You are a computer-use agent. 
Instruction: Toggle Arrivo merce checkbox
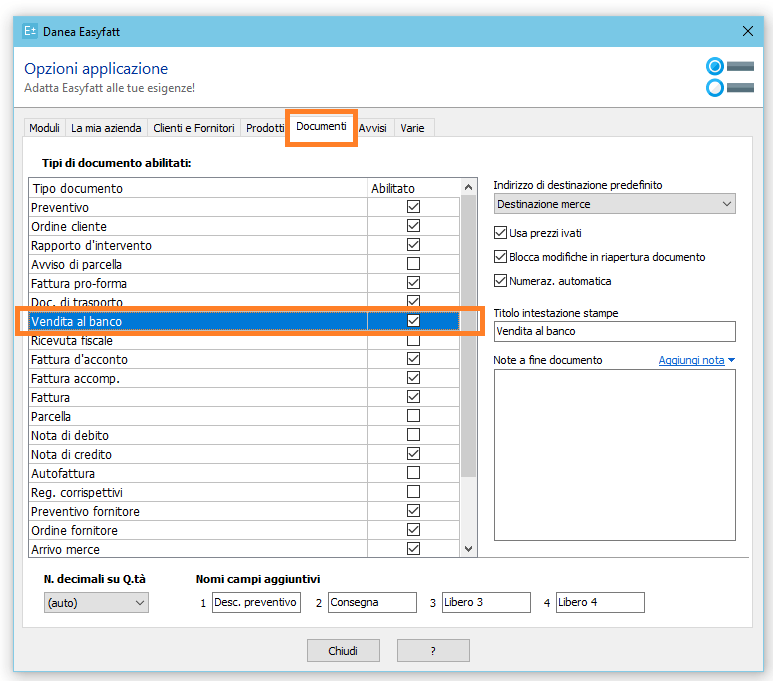tap(413, 548)
